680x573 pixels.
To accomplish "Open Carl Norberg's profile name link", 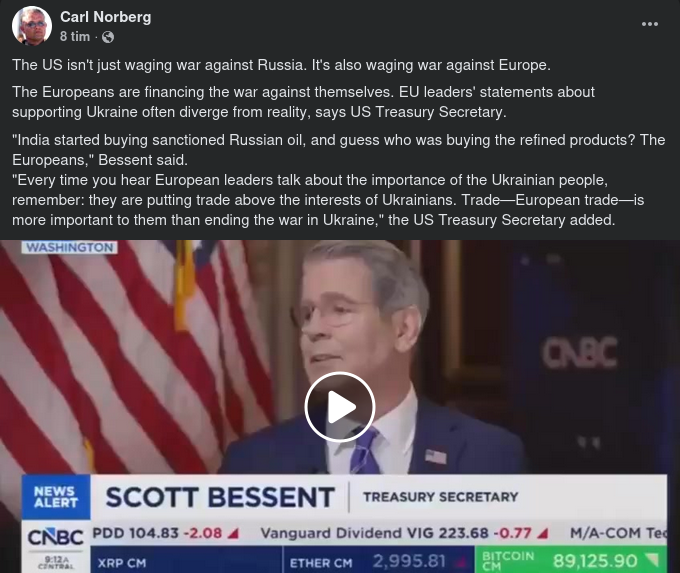I will pos(105,17).
